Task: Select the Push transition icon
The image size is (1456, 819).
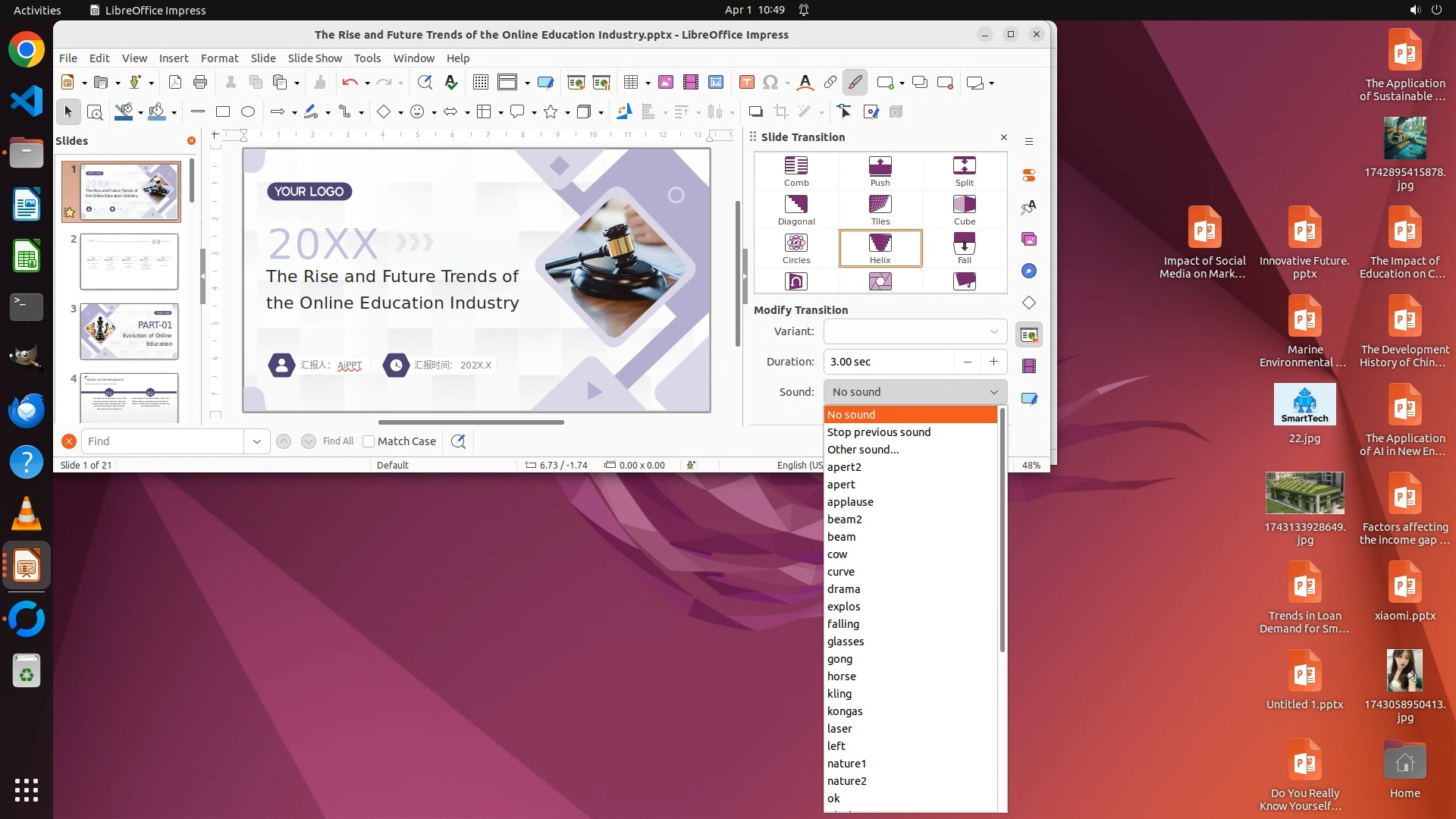Action: point(880,166)
